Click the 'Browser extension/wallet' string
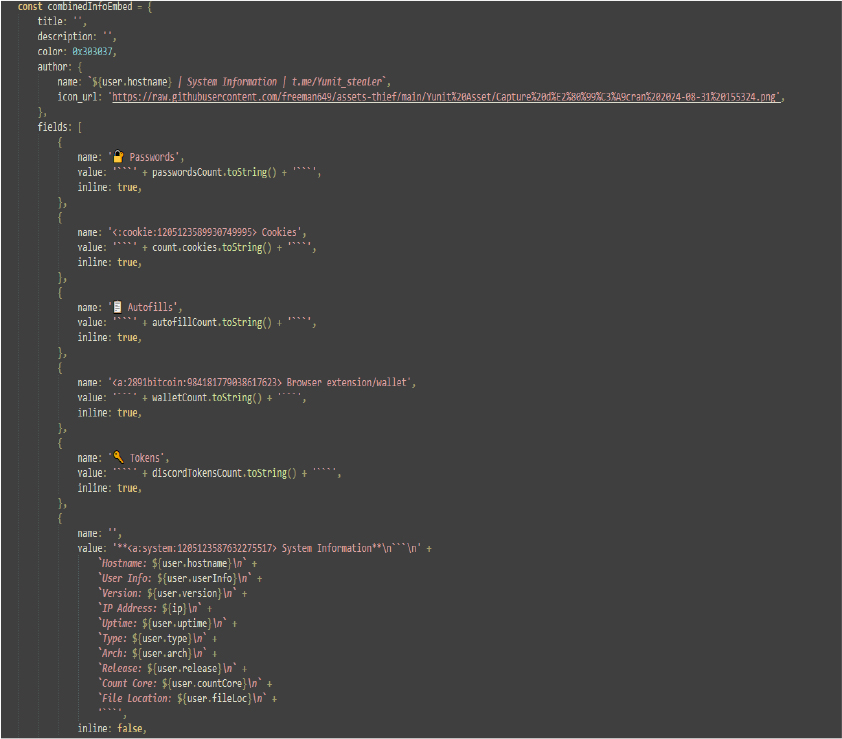This screenshot has width=842, height=739. click(346, 382)
